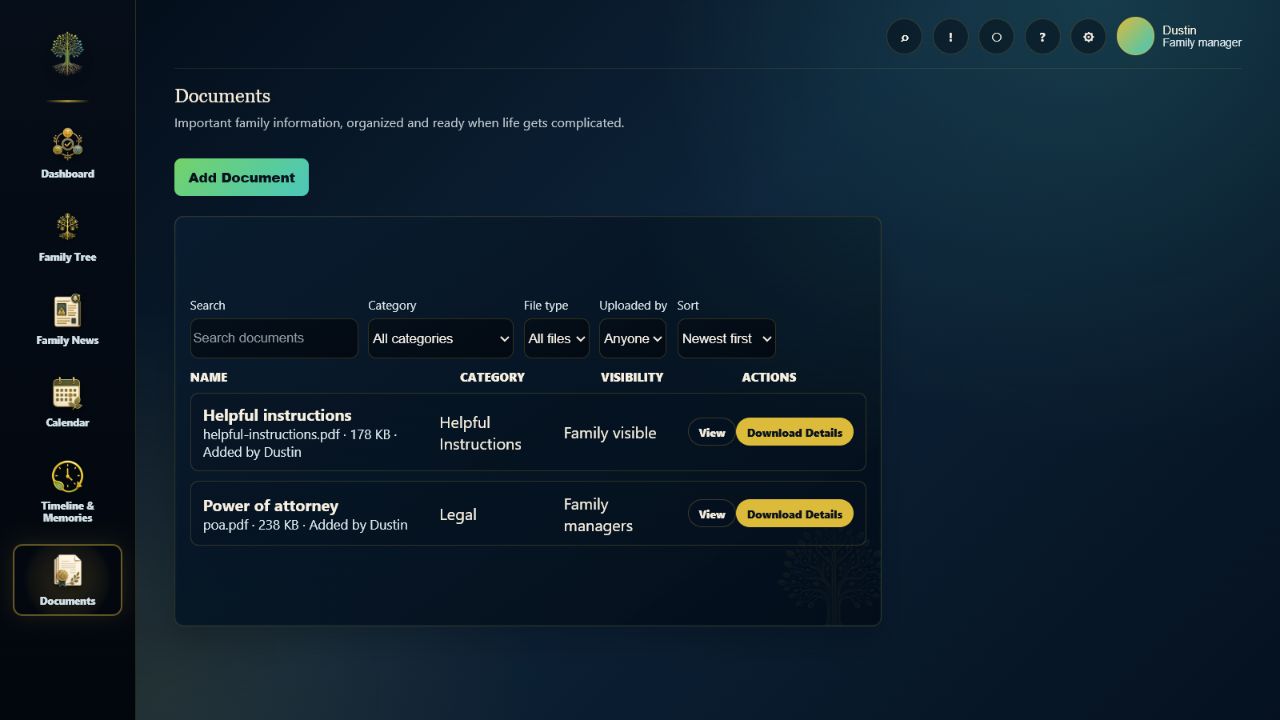Click the Documents page heading
Viewport: 1280px width, 720px height.
tap(222, 96)
